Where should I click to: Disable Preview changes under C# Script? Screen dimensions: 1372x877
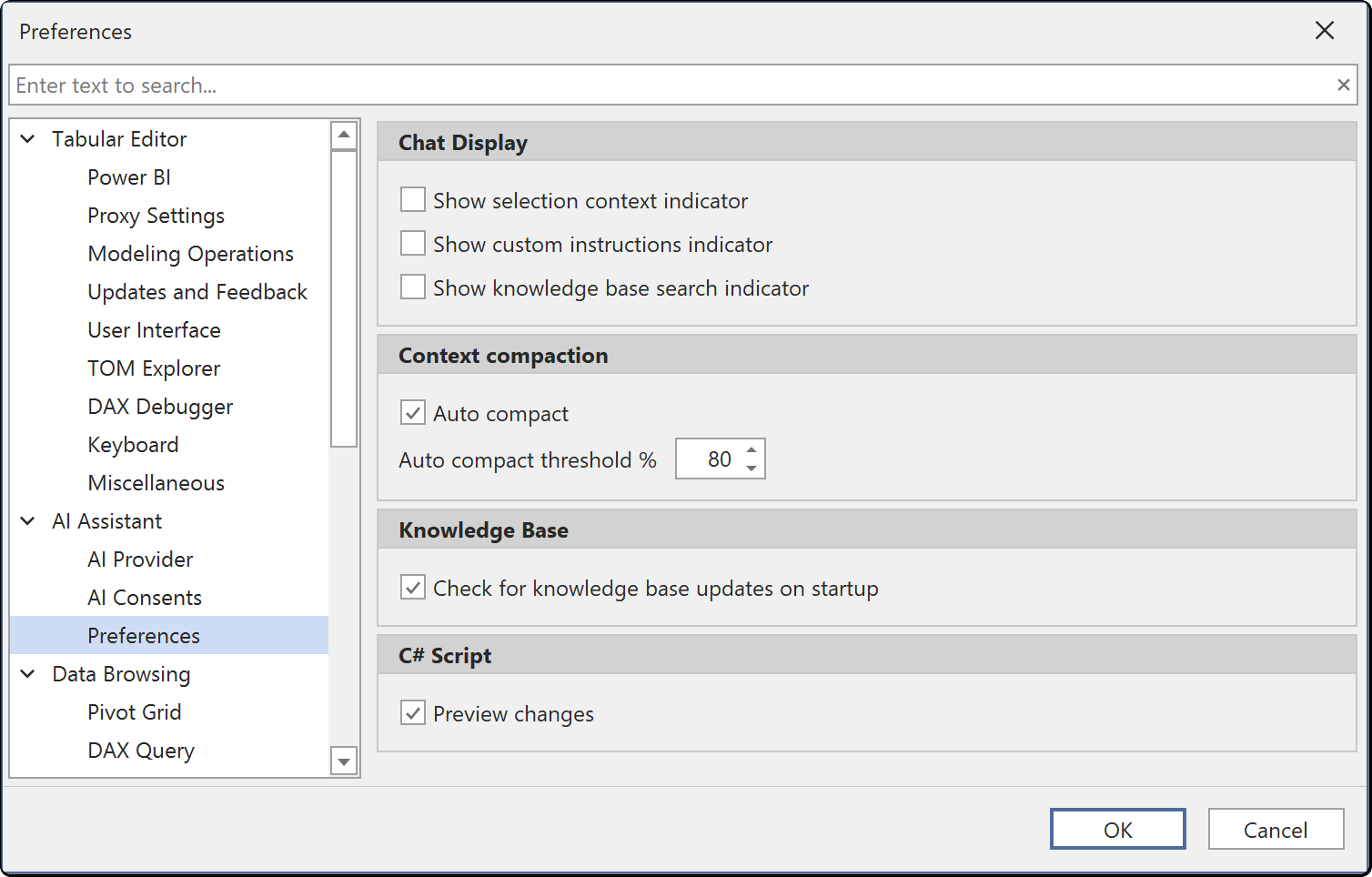[412, 712]
